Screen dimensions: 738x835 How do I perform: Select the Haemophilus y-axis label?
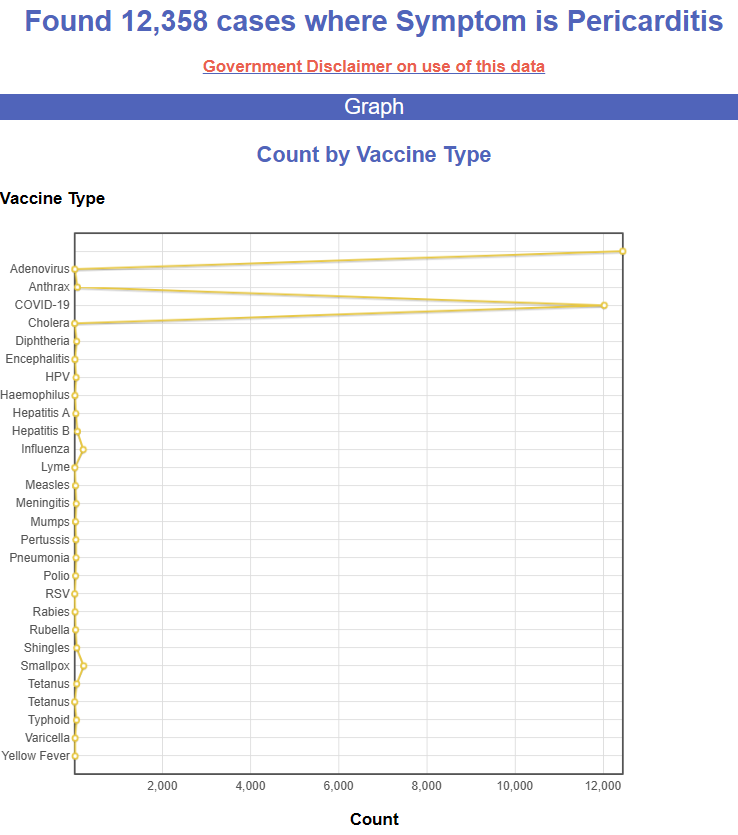click(x=35, y=395)
